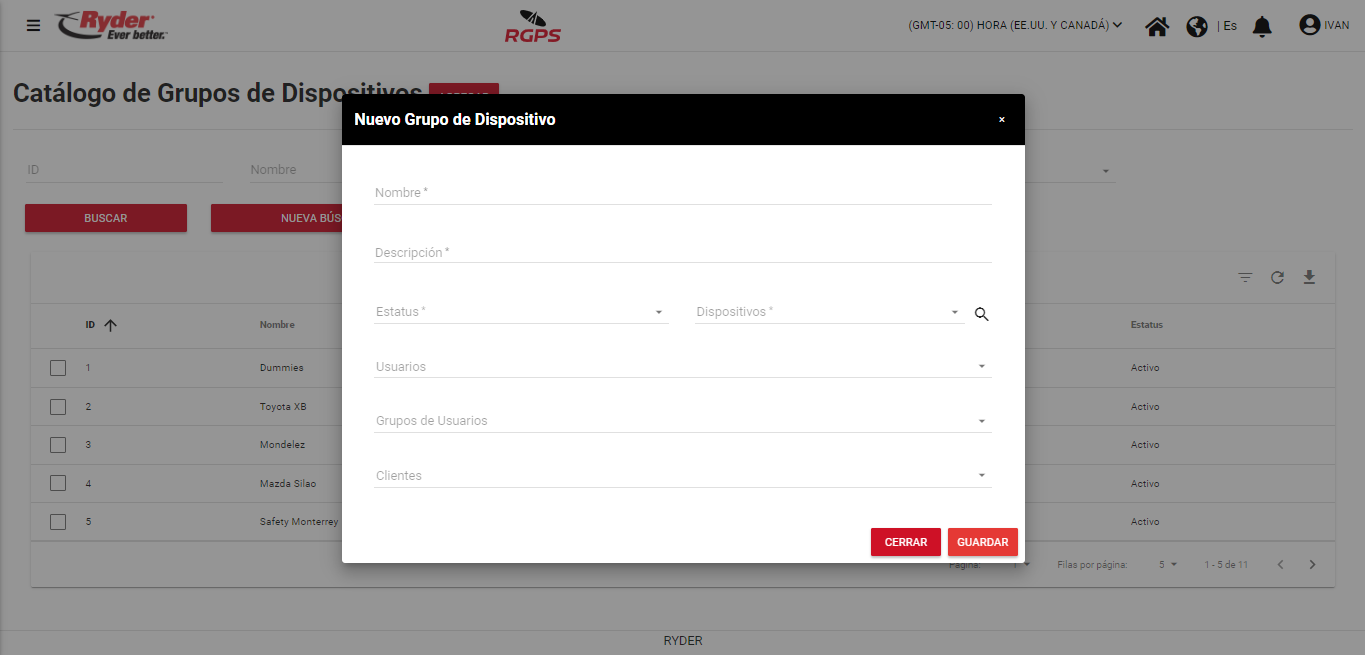The image size is (1365, 655).
Task: Focus the Nombre field in the dialog
Action: pos(682,192)
